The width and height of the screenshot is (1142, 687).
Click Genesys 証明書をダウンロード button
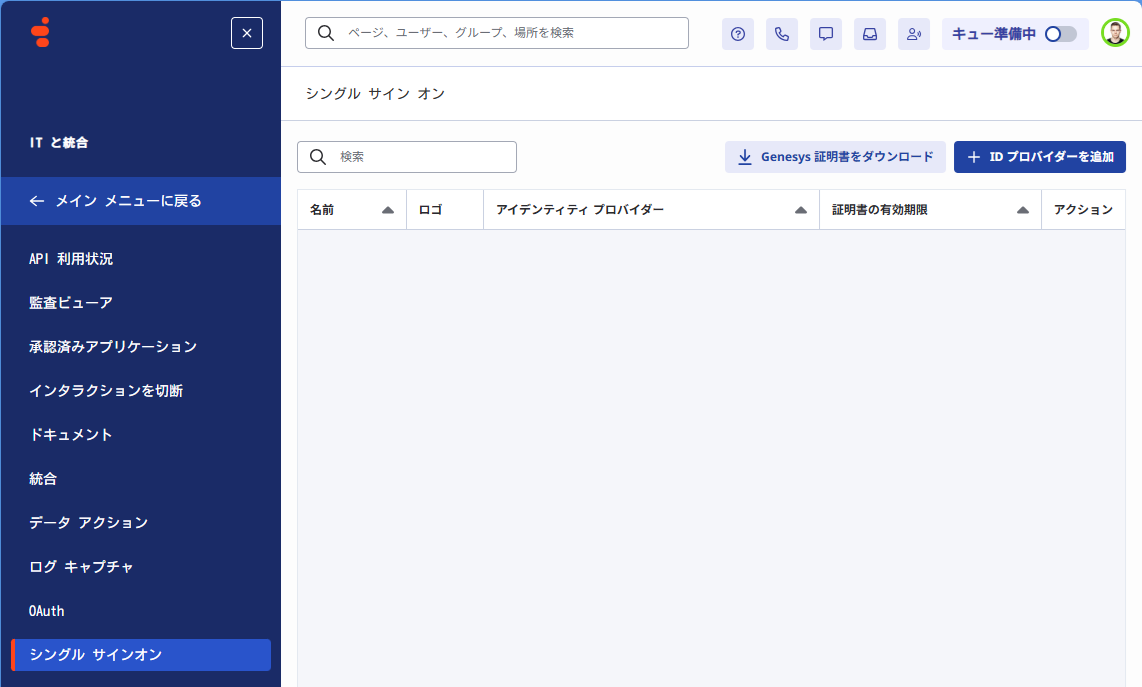(x=835, y=157)
